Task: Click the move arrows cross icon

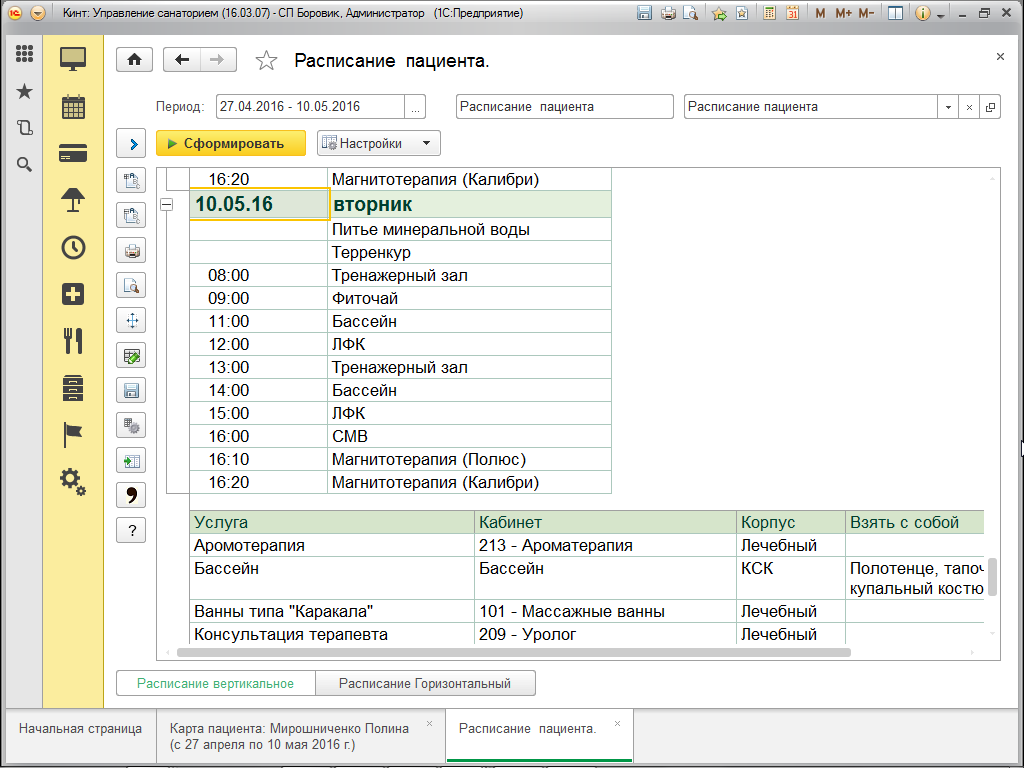Action: click(131, 321)
